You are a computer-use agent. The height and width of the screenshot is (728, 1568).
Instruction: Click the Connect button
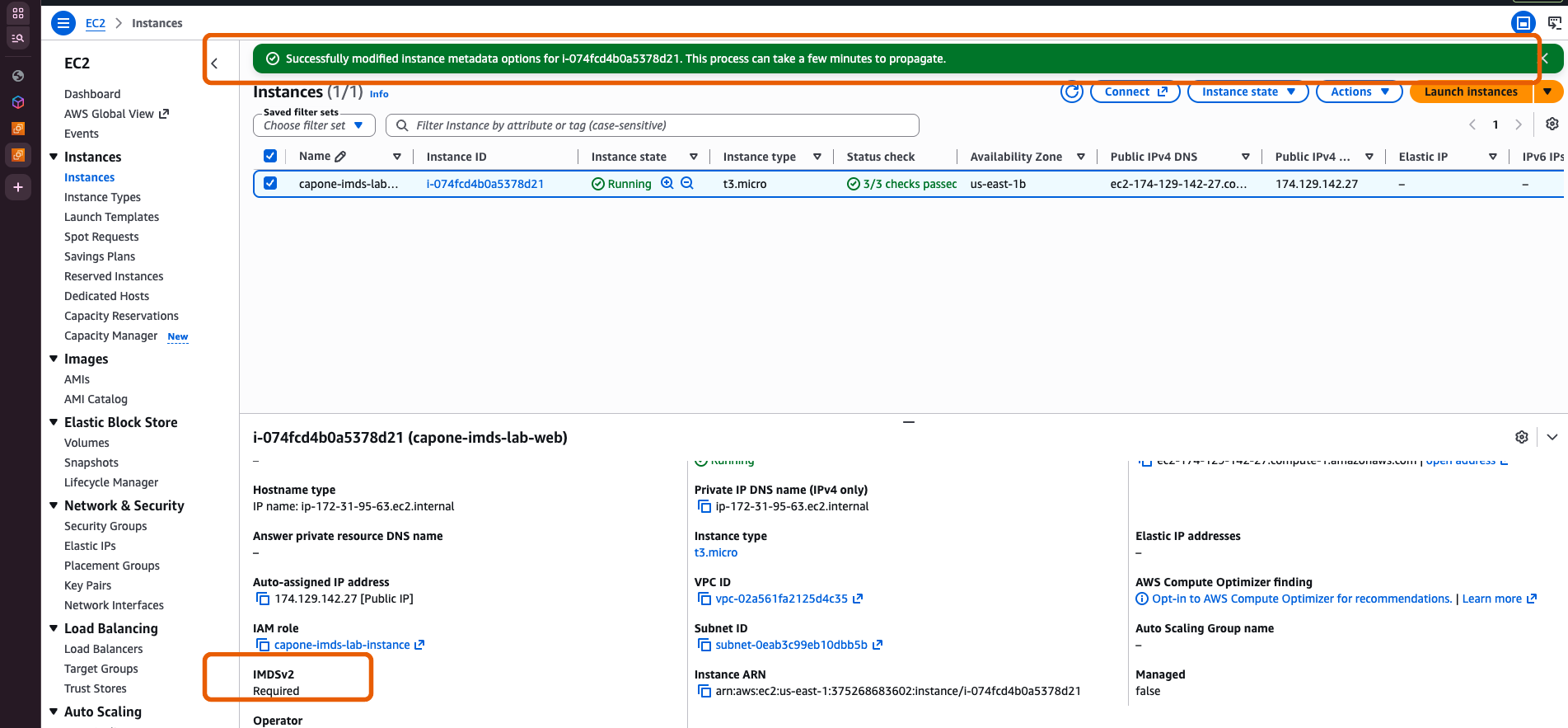coord(1135,92)
